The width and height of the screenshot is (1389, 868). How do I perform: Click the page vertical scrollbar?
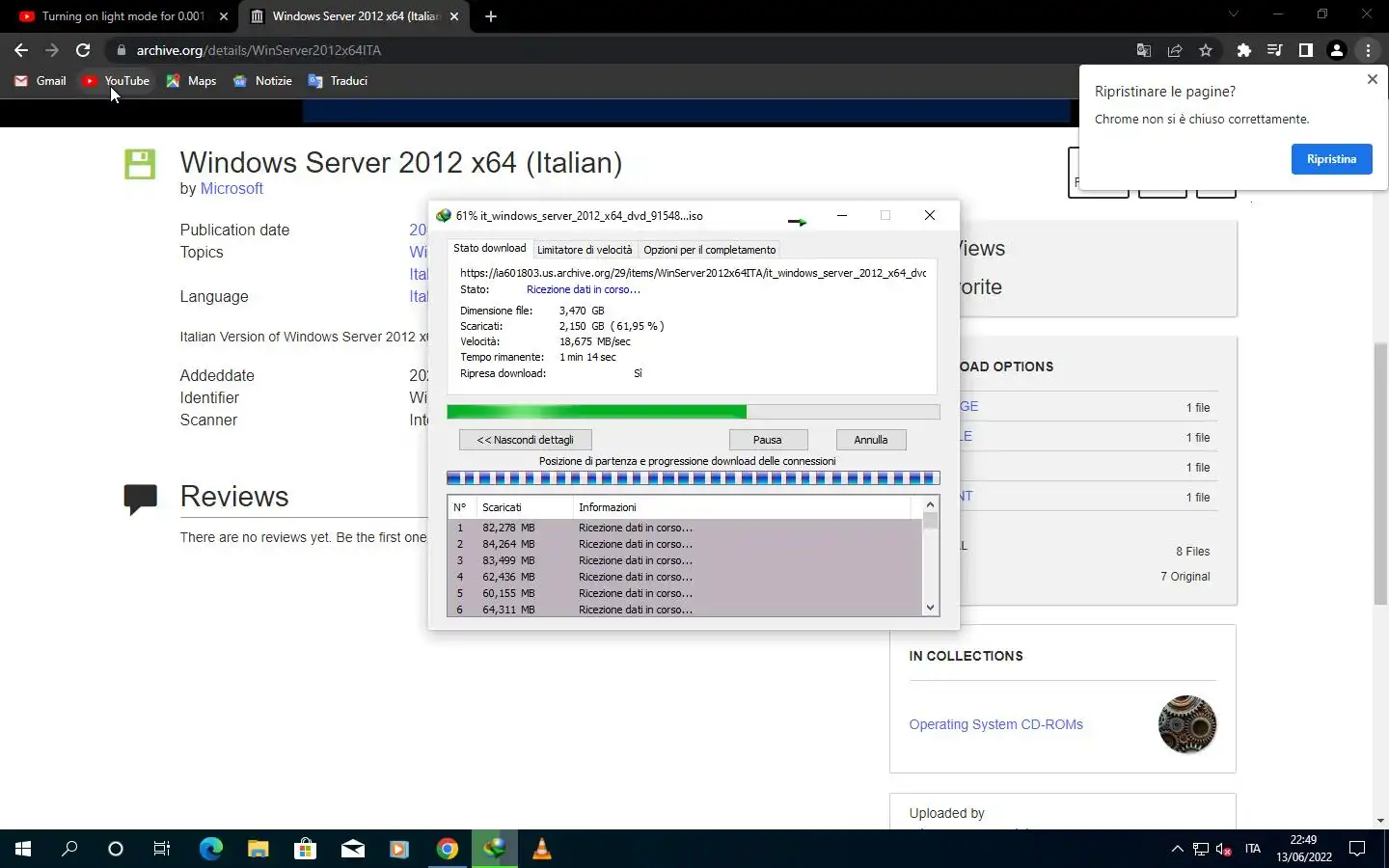tap(1380, 475)
